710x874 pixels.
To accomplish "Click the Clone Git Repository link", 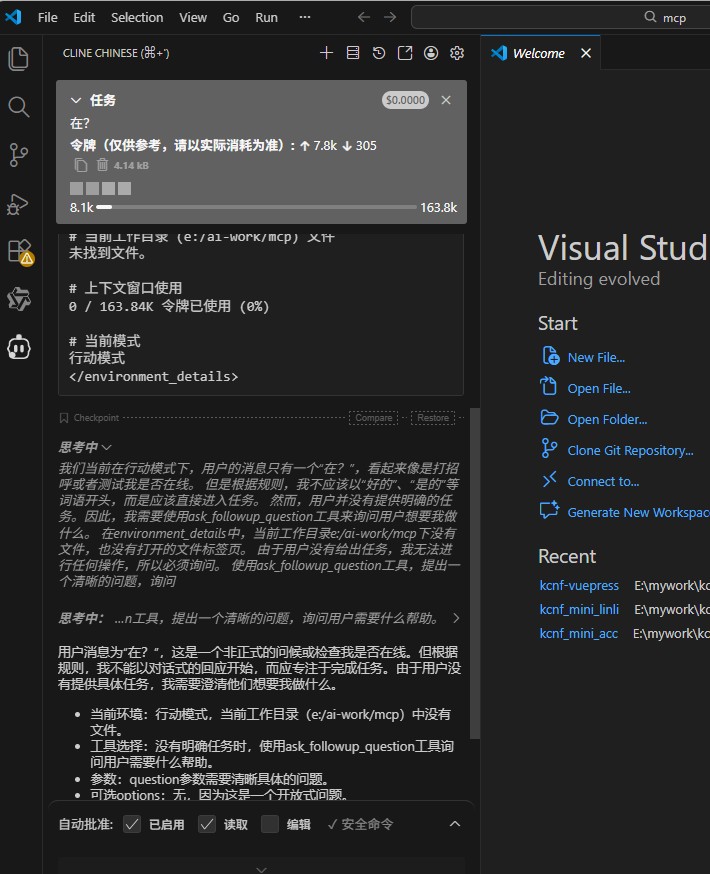I will pos(630,450).
